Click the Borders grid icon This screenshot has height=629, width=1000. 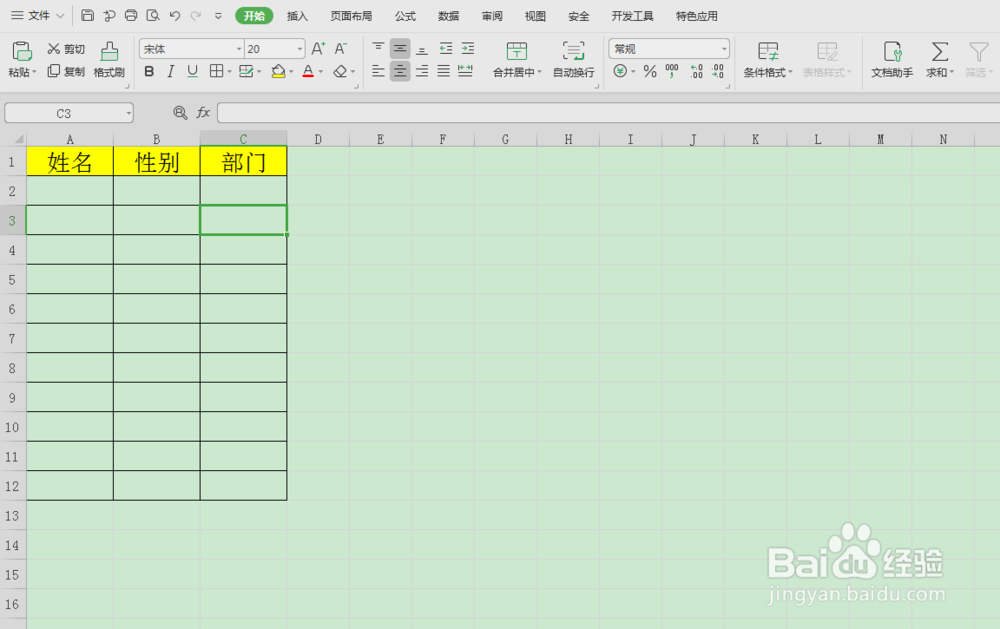coord(216,71)
